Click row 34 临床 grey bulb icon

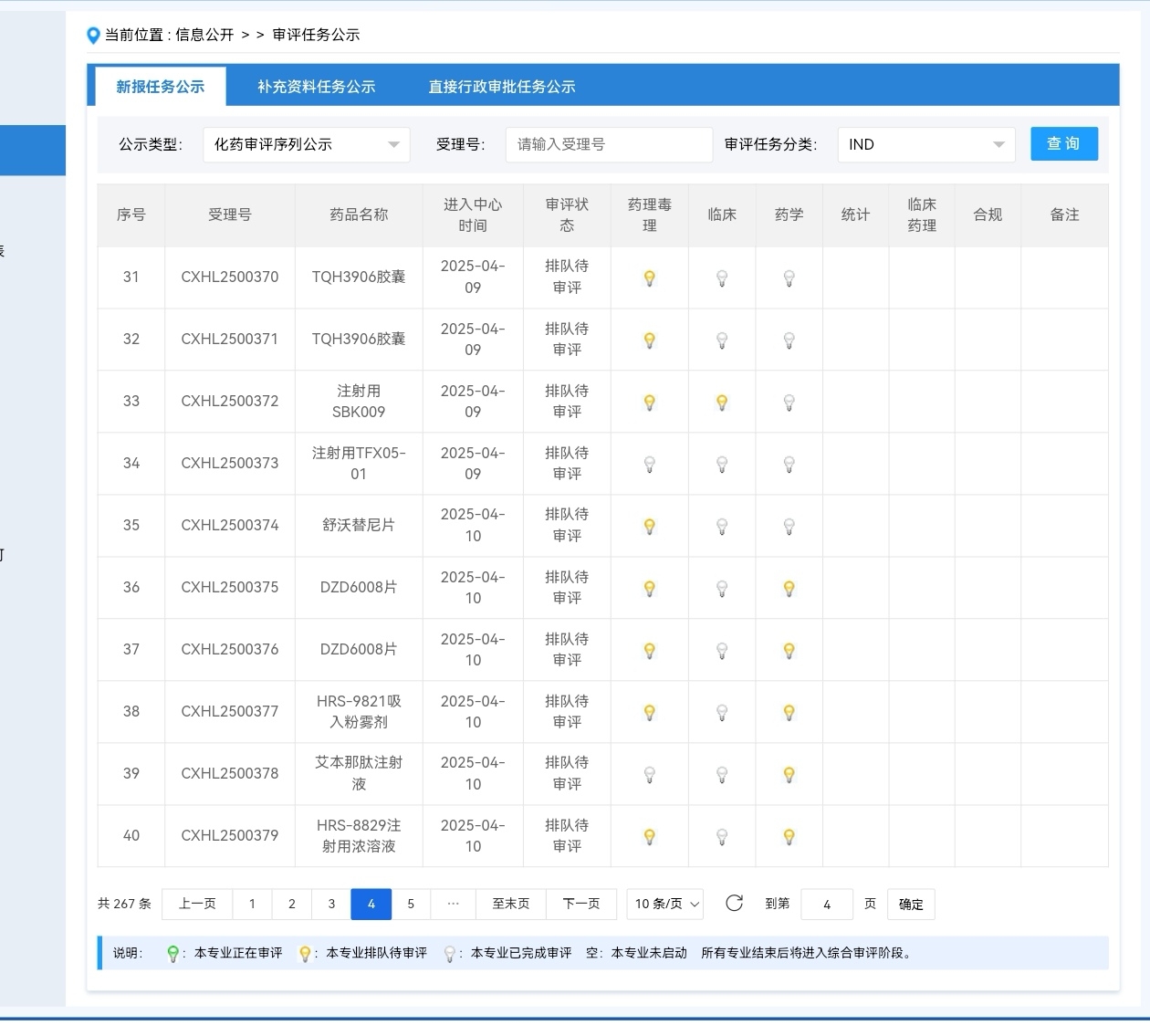(722, 465)
